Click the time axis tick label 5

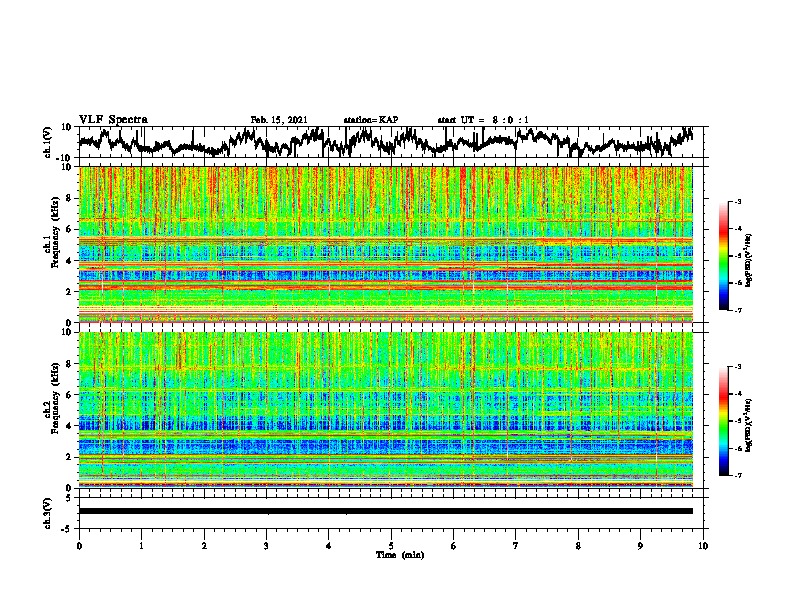coord(391,546)
